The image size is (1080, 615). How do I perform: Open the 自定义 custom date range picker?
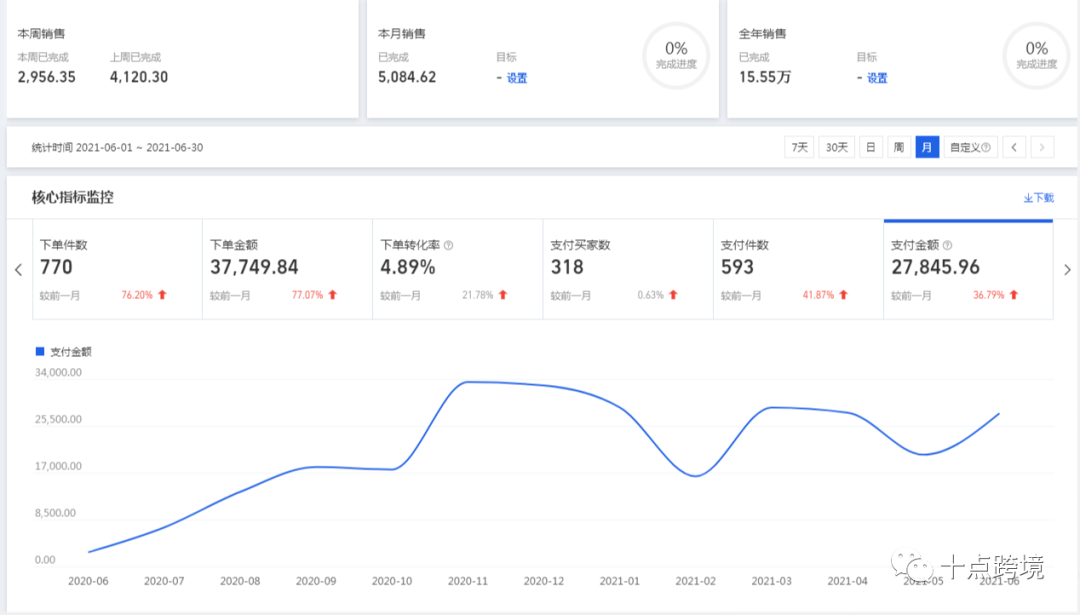(966, 146)
